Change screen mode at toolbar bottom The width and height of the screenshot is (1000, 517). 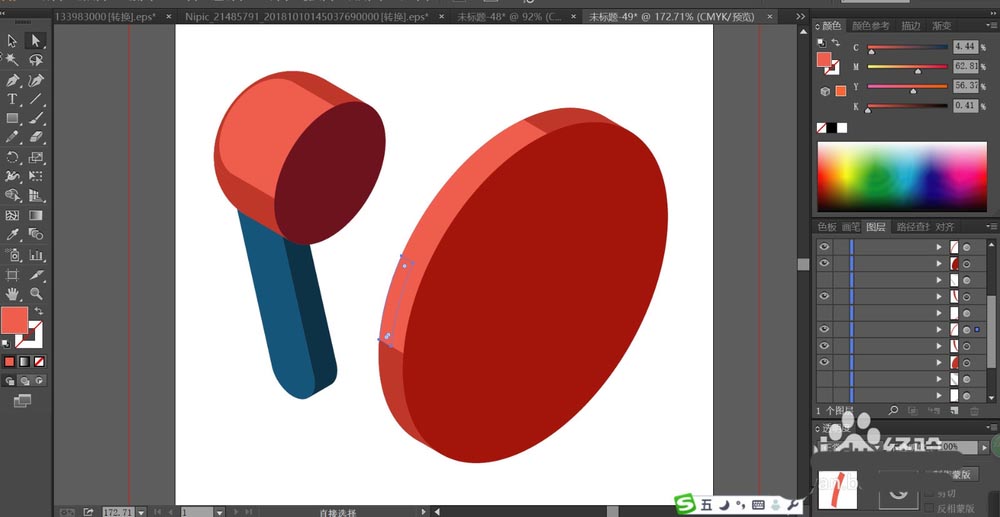tap(23, 400)
